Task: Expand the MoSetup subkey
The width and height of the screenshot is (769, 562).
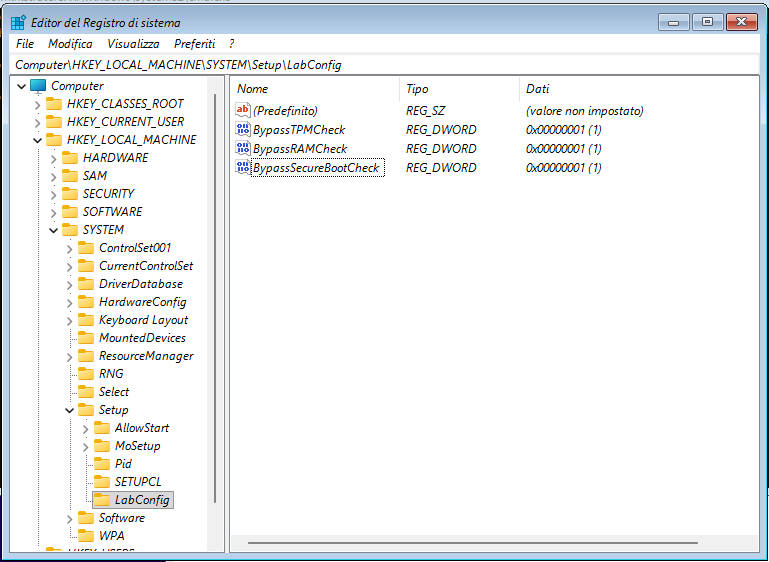Action: [x=85, y=446]
